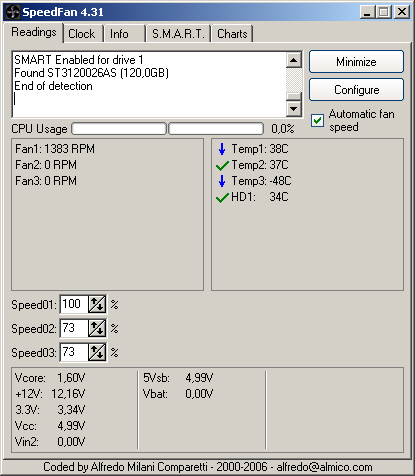Click inside the detection log text area
Image resolution: width=415 pixels, height=476 pixels.
click(149, 84)
